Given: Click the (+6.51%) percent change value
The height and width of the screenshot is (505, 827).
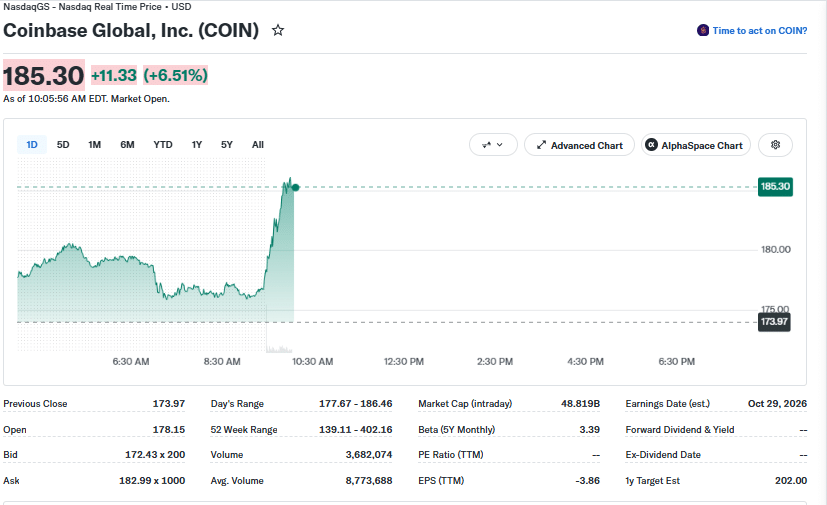Looking at the screenshot, I should 176,75.
